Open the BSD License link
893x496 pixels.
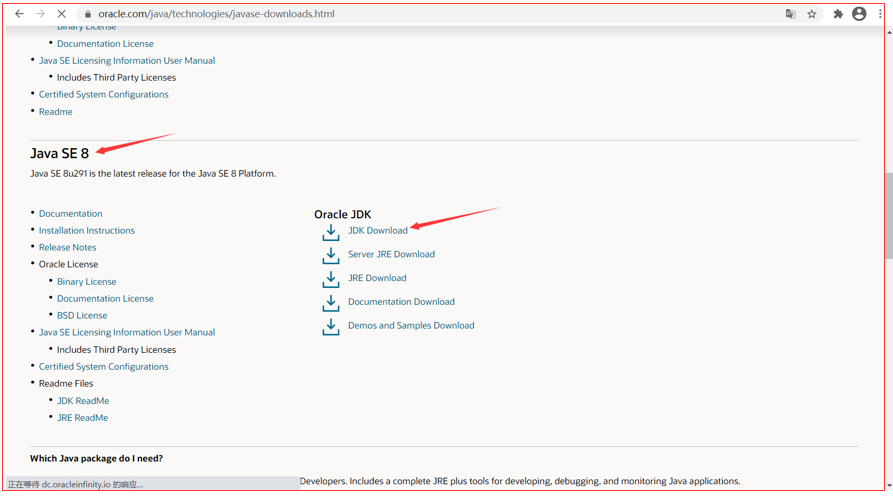pyautogui.click(x=82, y=315)
